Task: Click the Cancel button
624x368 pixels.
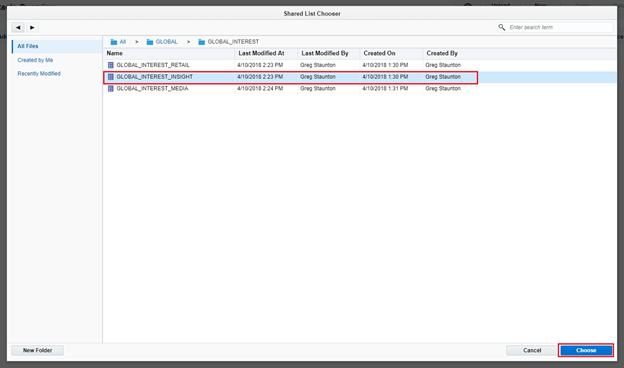Action: (x=532, y=350)
